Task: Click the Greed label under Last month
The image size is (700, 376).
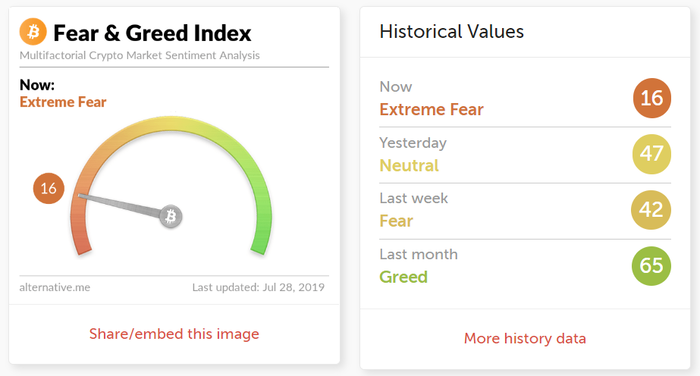Action: coord(404,277)
